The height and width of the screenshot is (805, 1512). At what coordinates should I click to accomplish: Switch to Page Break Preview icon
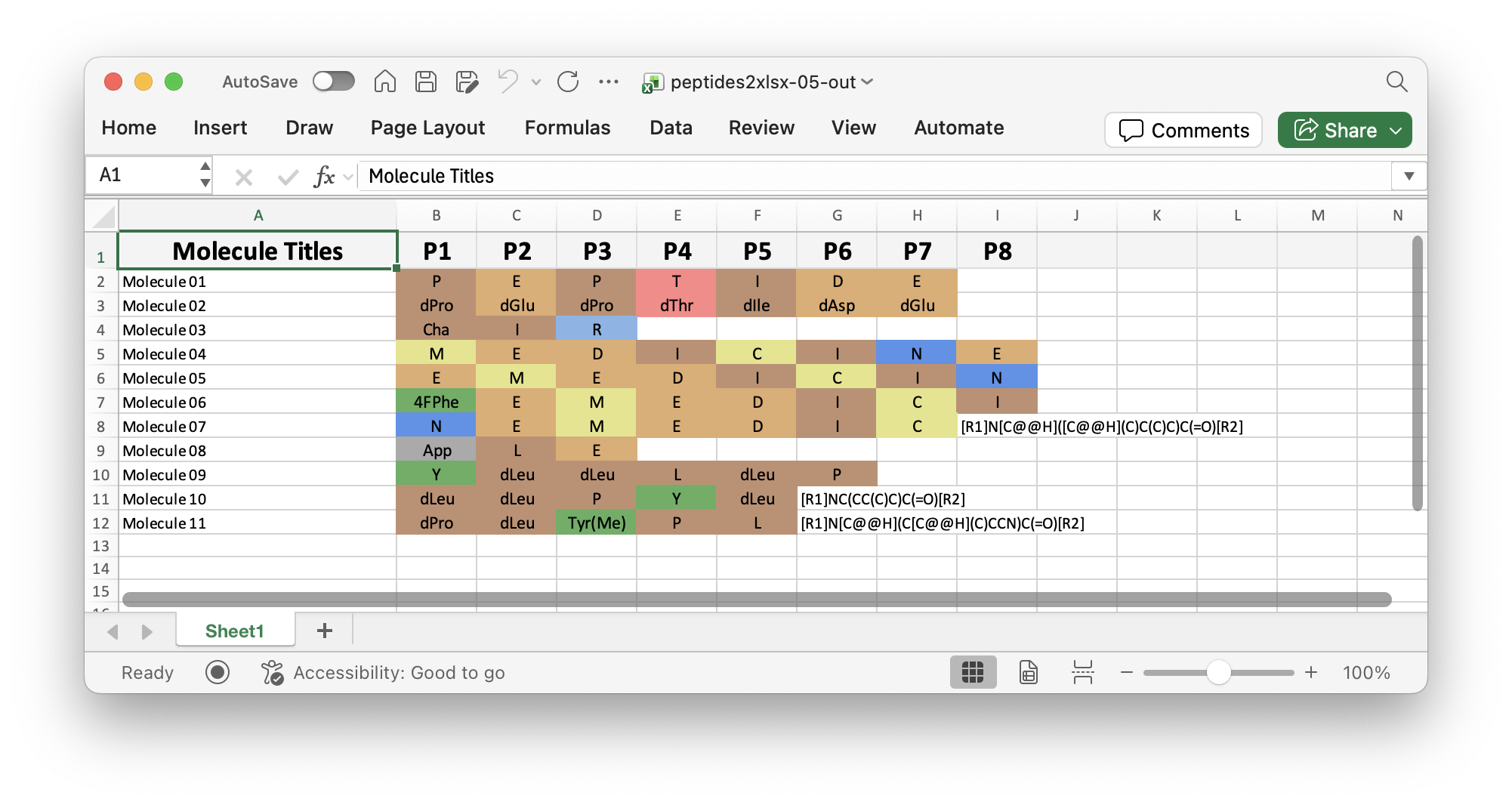(x=1082, y=672)
